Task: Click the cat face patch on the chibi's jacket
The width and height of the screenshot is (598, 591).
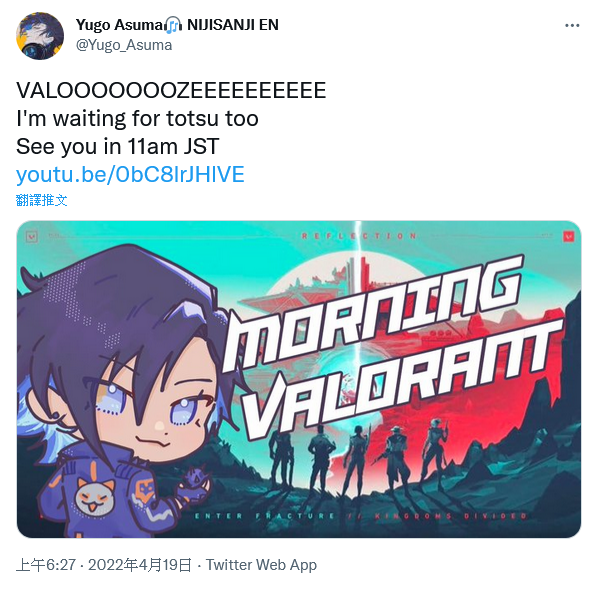Action: 94,496
